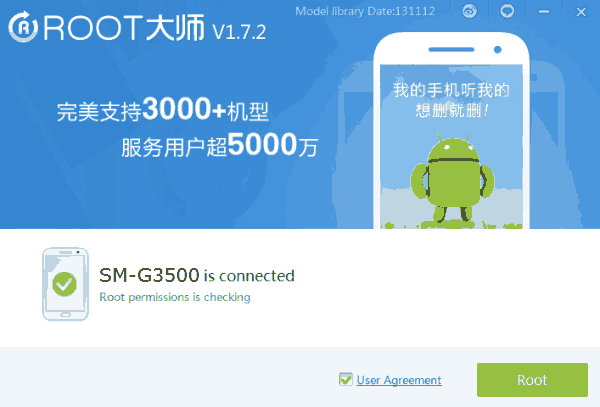Click the V1.7.2 version label
The image size is (600, 407).
pyautogui.click(x=239, y=32)
